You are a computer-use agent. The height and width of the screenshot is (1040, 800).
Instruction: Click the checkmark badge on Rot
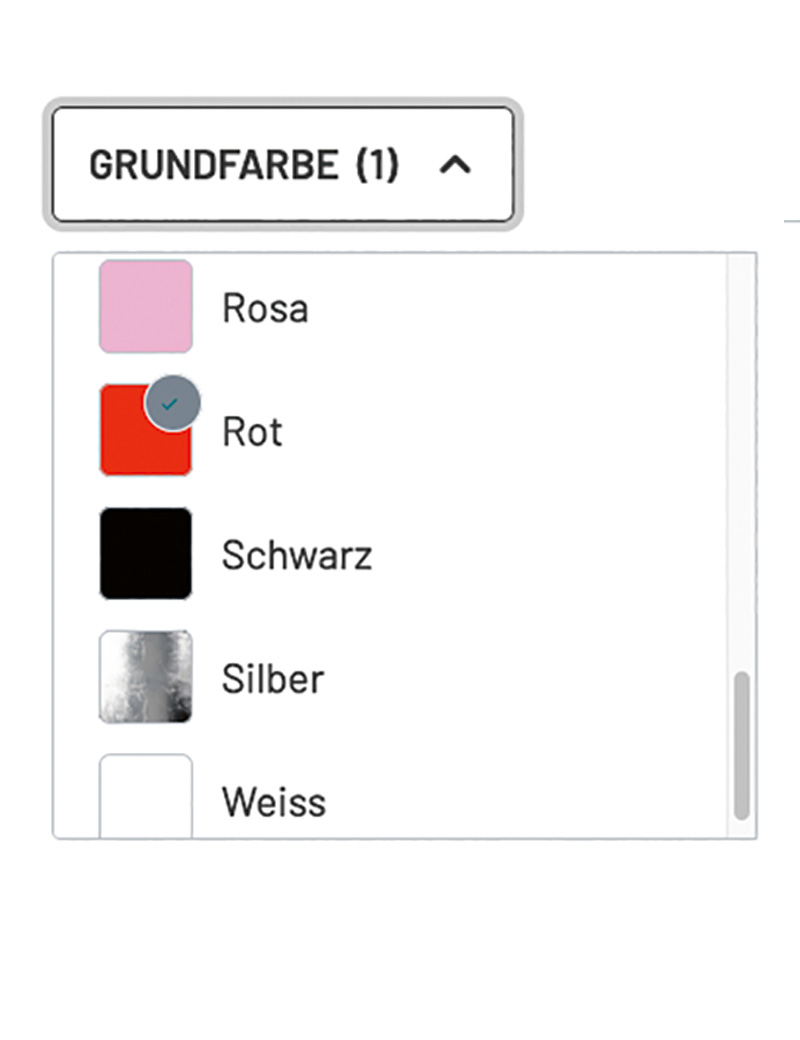(x=172, y=403)
